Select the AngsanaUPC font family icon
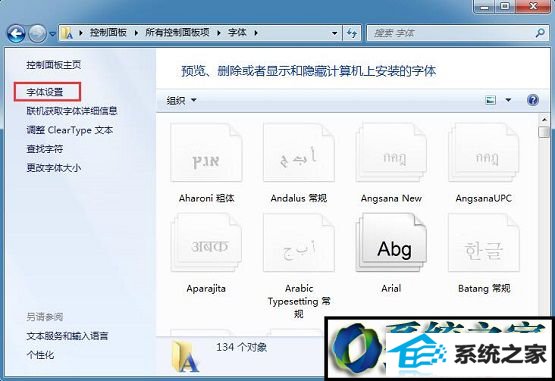Image resolution: width=555 pixels, height=381 pixels. click(x=484, y=153)
